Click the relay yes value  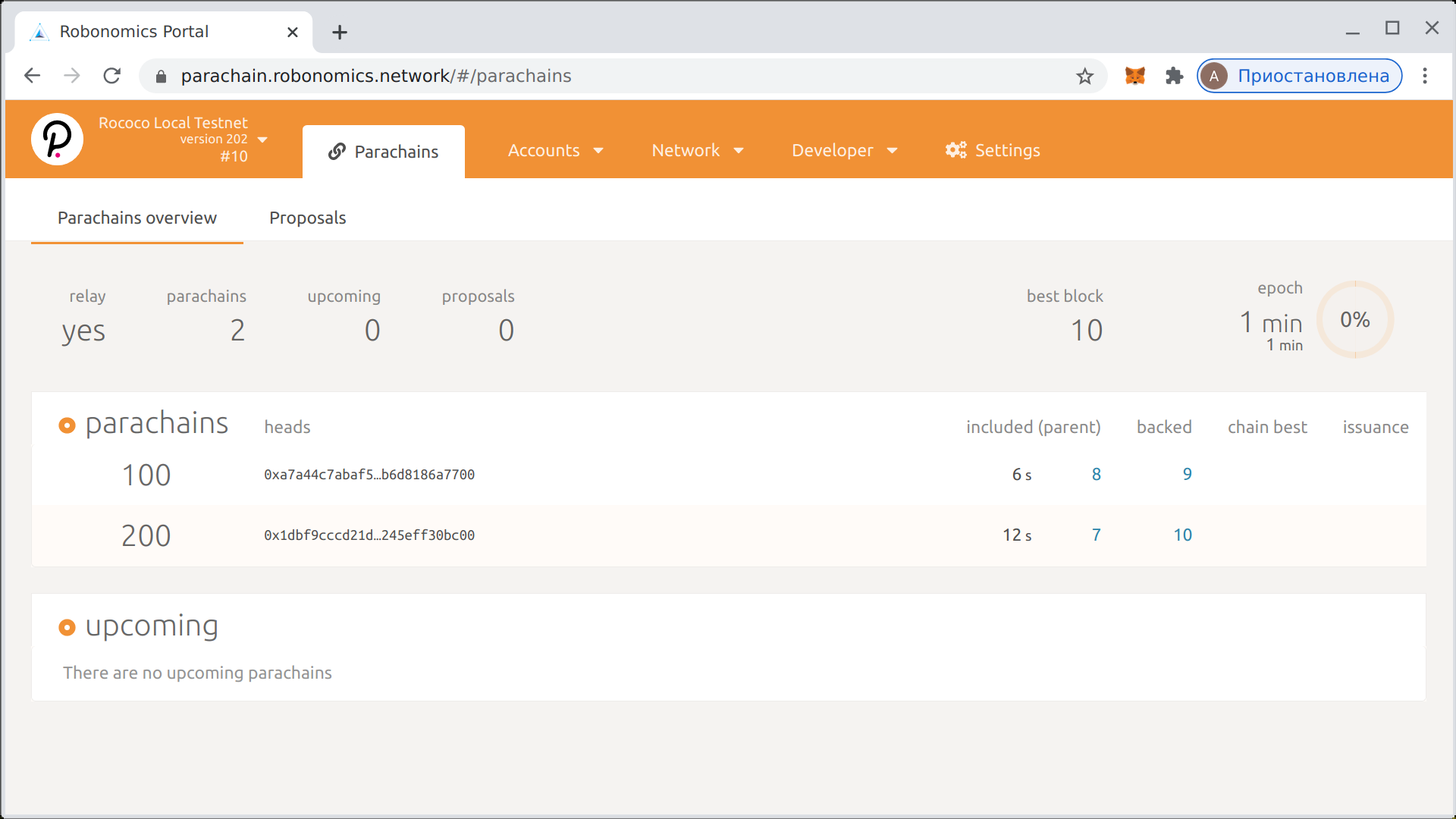(x=83, y=331)
